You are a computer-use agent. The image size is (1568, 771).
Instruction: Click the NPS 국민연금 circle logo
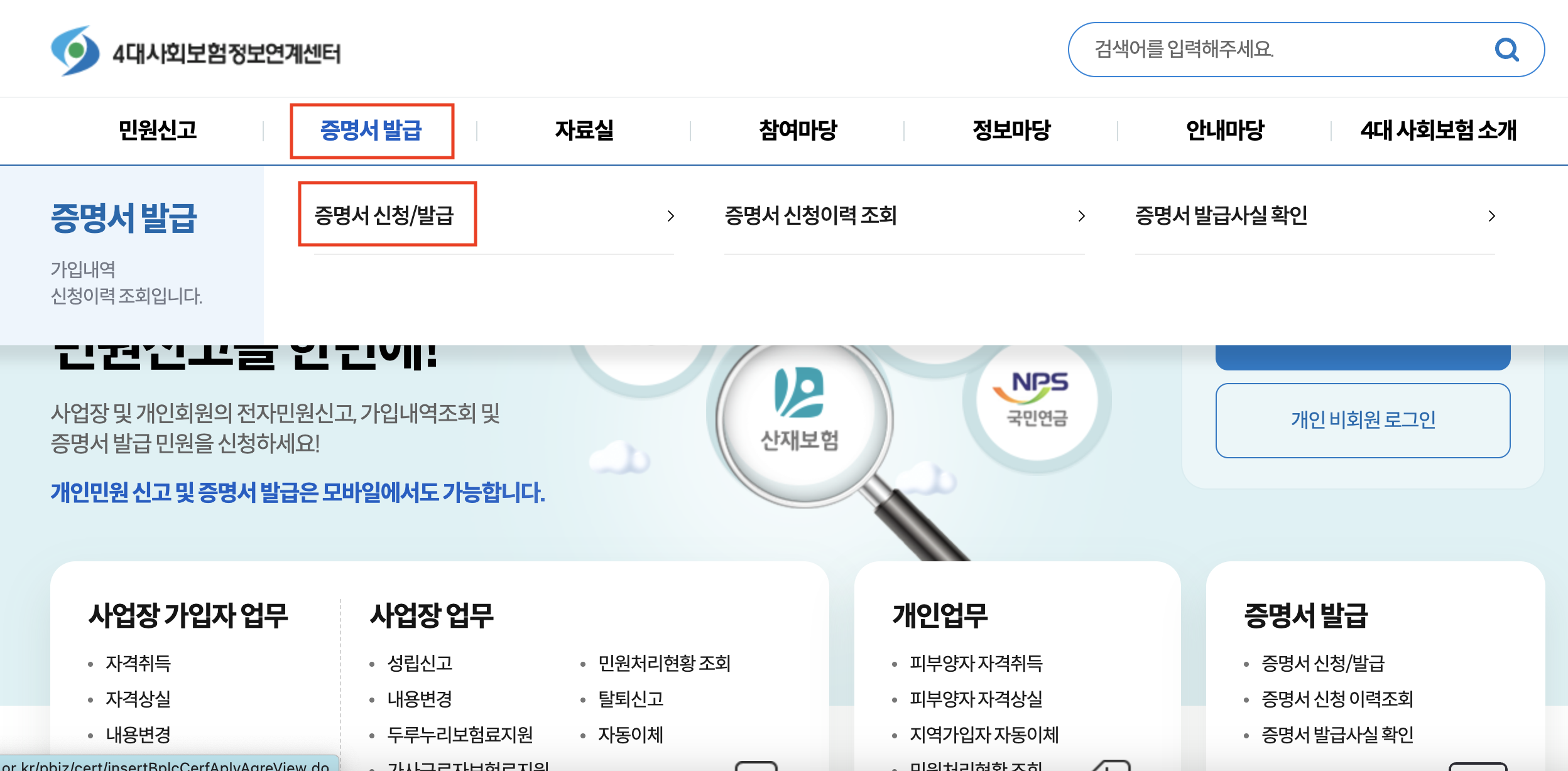coord(1037,400)
